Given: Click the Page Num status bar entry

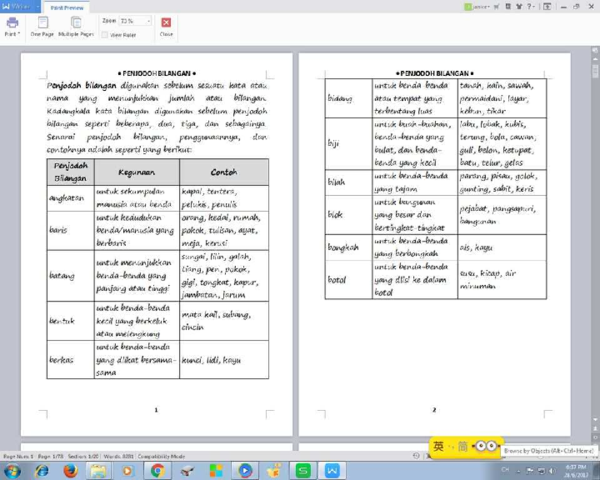Looking at the screenshot, I should point(18,456).
